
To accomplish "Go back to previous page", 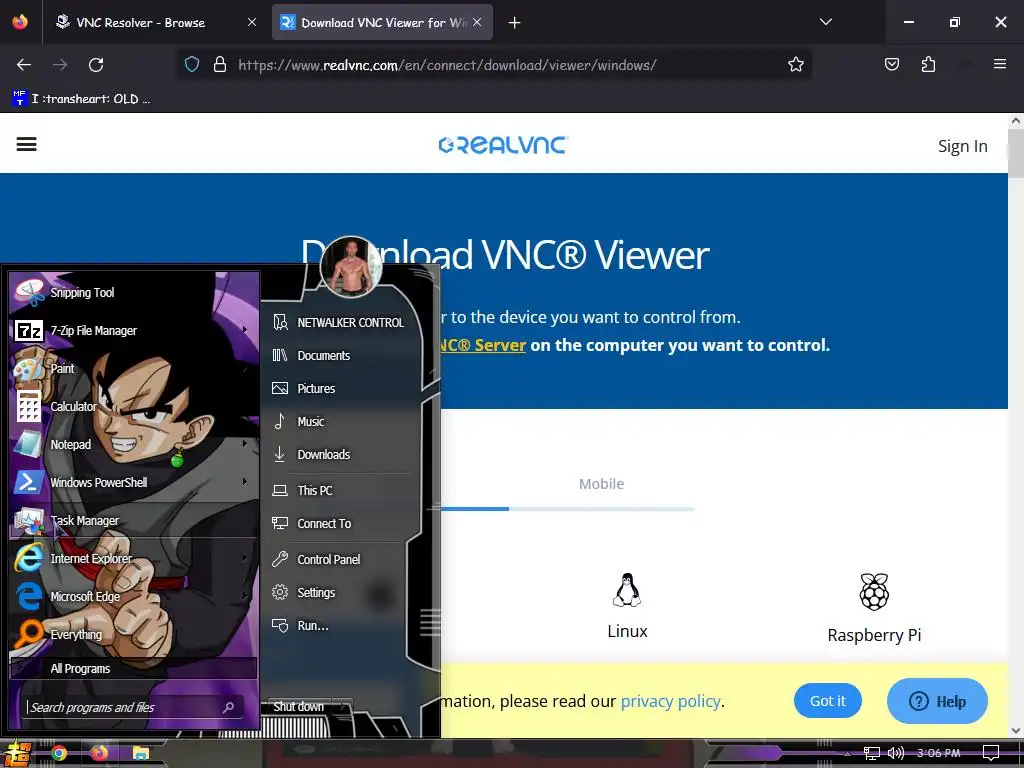I will [x=24, y=65].
